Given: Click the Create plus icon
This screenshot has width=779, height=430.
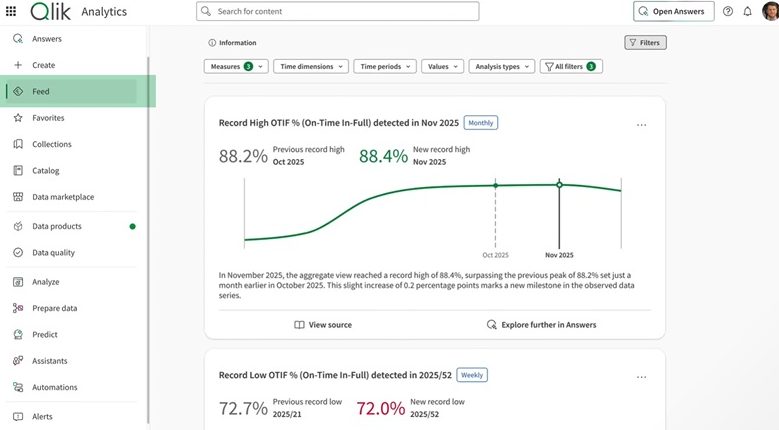Looking at the screenshot, I should (x=18, y=65).
